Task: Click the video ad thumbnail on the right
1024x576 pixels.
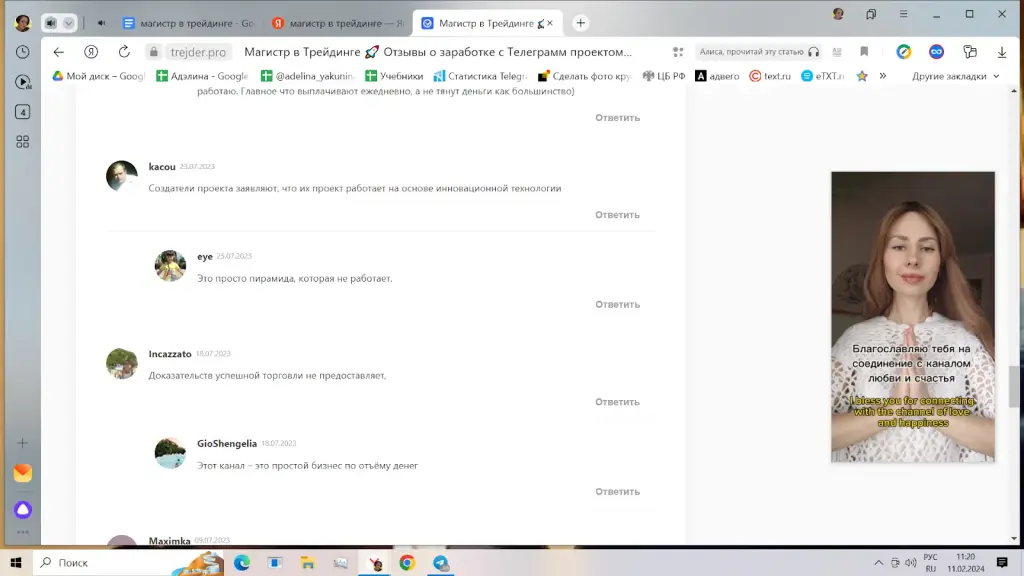Action: pyautogui.click(x=913, y=317)
